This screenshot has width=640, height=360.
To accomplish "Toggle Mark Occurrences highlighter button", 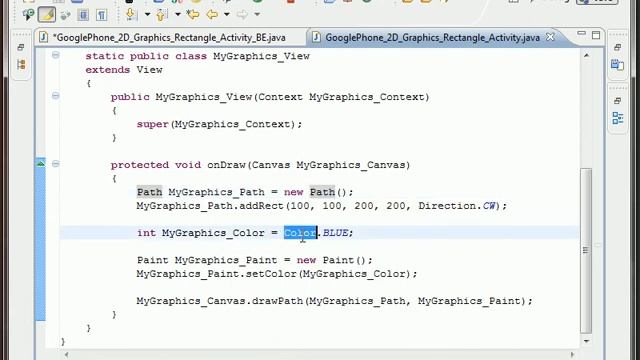I will 47,15.
